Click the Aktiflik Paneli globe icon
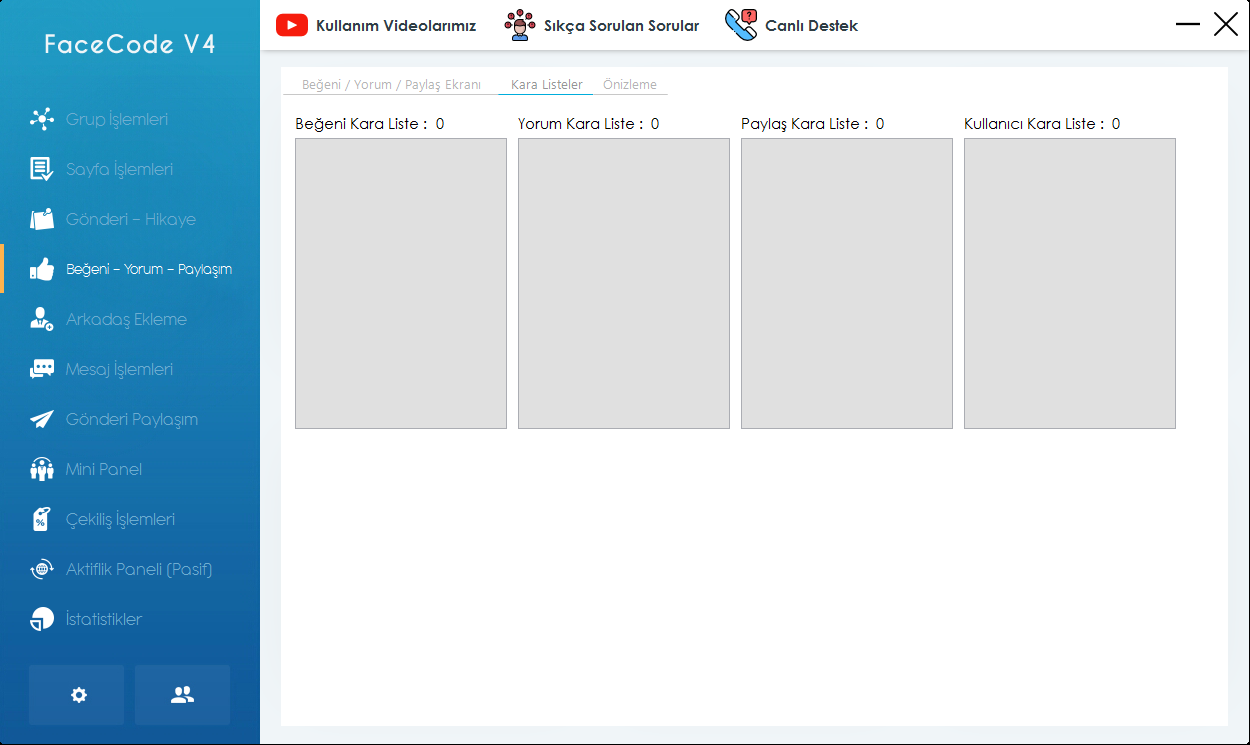The width and height of the screenshot is (1250, 745). [41, 569]
